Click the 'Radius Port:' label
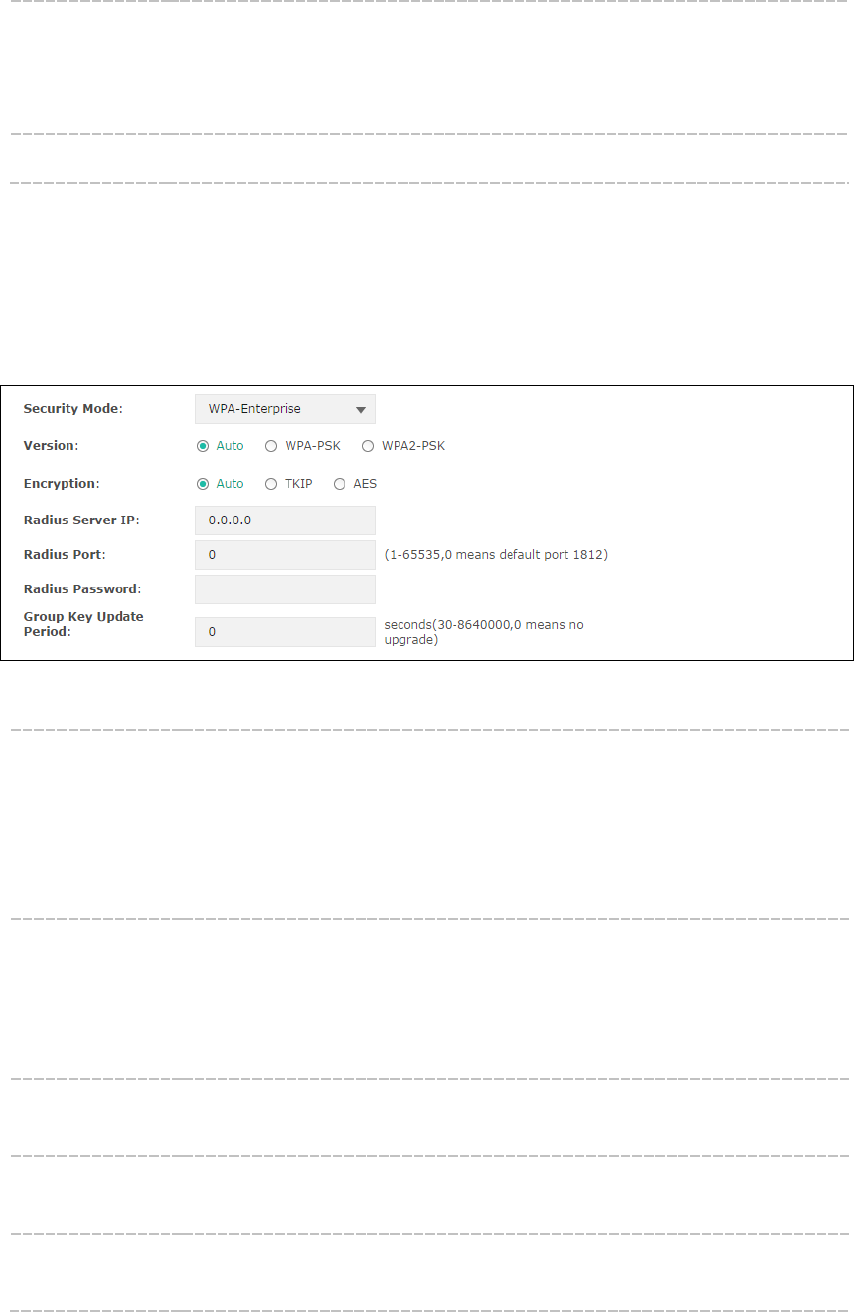This screenshot has width=854, height=1312. click(x=65, y=555)
